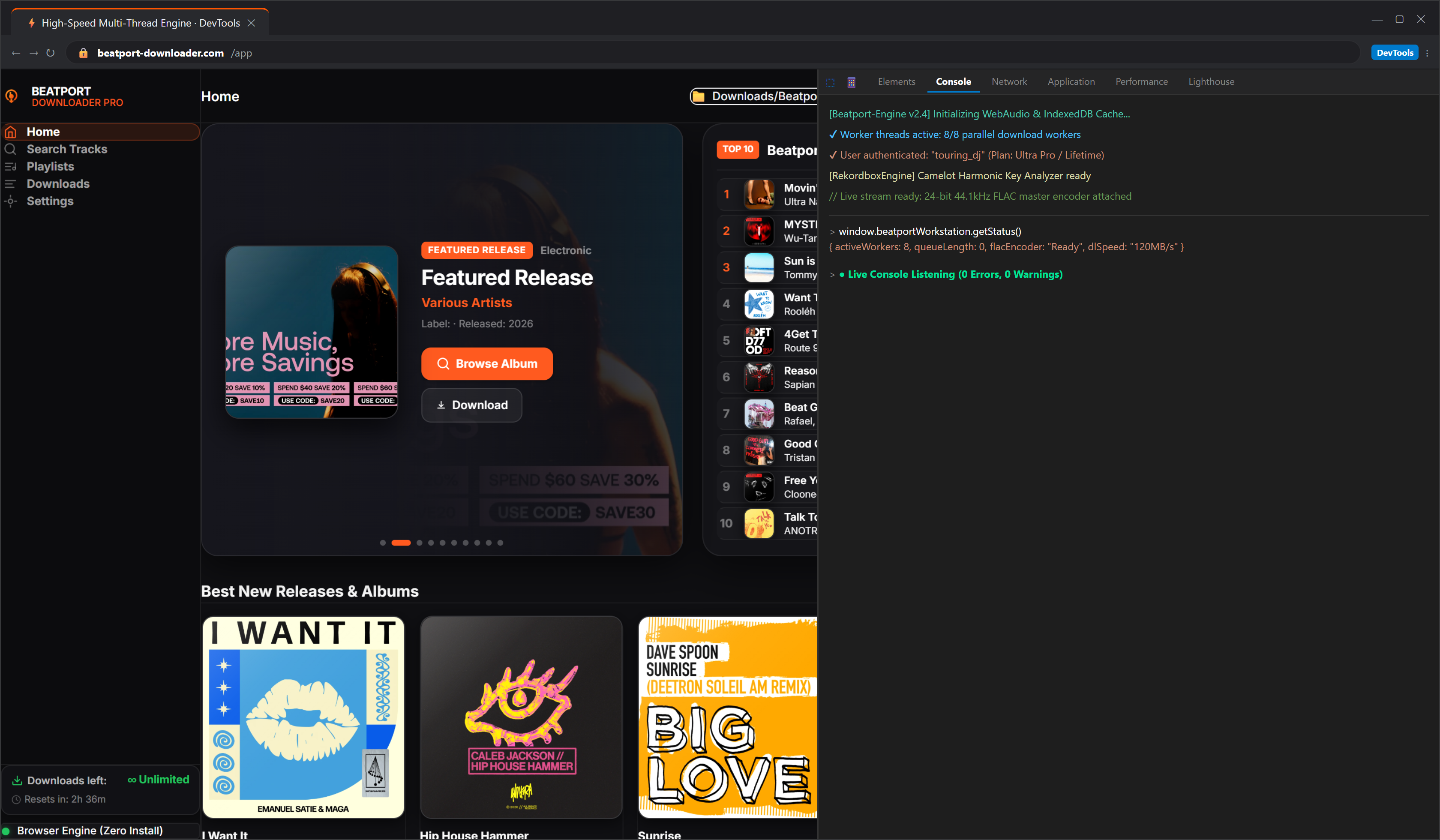Click the Home sidebar icon
This screenshot has height=840, width=1440.
point(10,132)
